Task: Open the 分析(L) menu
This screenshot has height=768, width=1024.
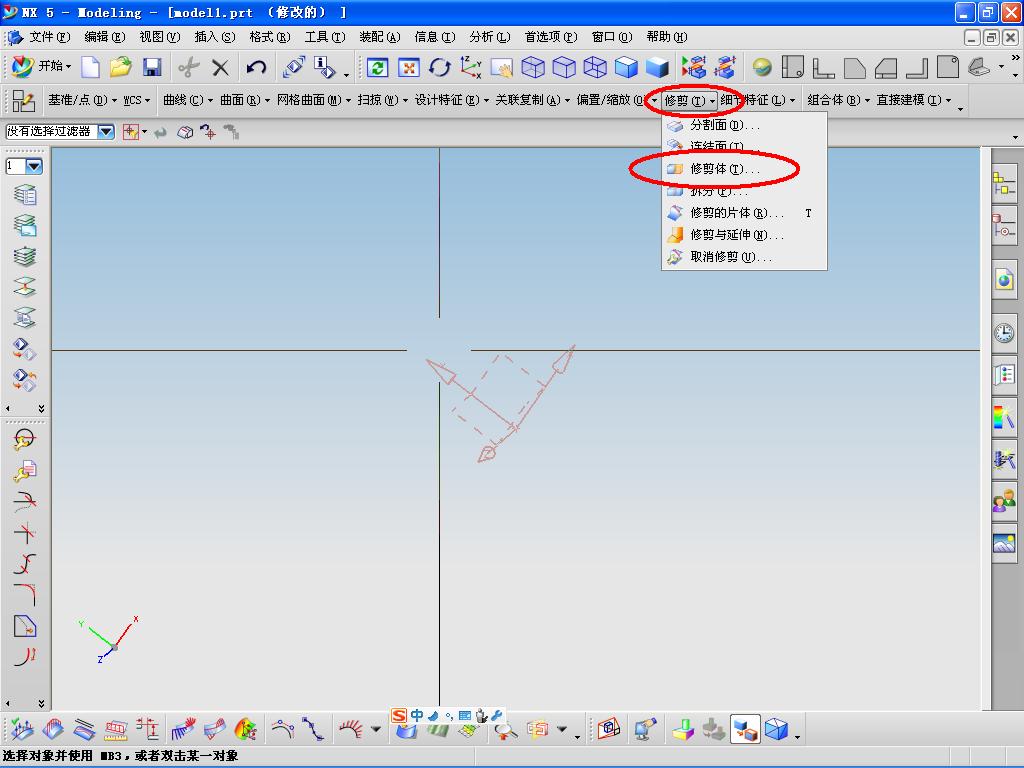Action: [490, 37]
